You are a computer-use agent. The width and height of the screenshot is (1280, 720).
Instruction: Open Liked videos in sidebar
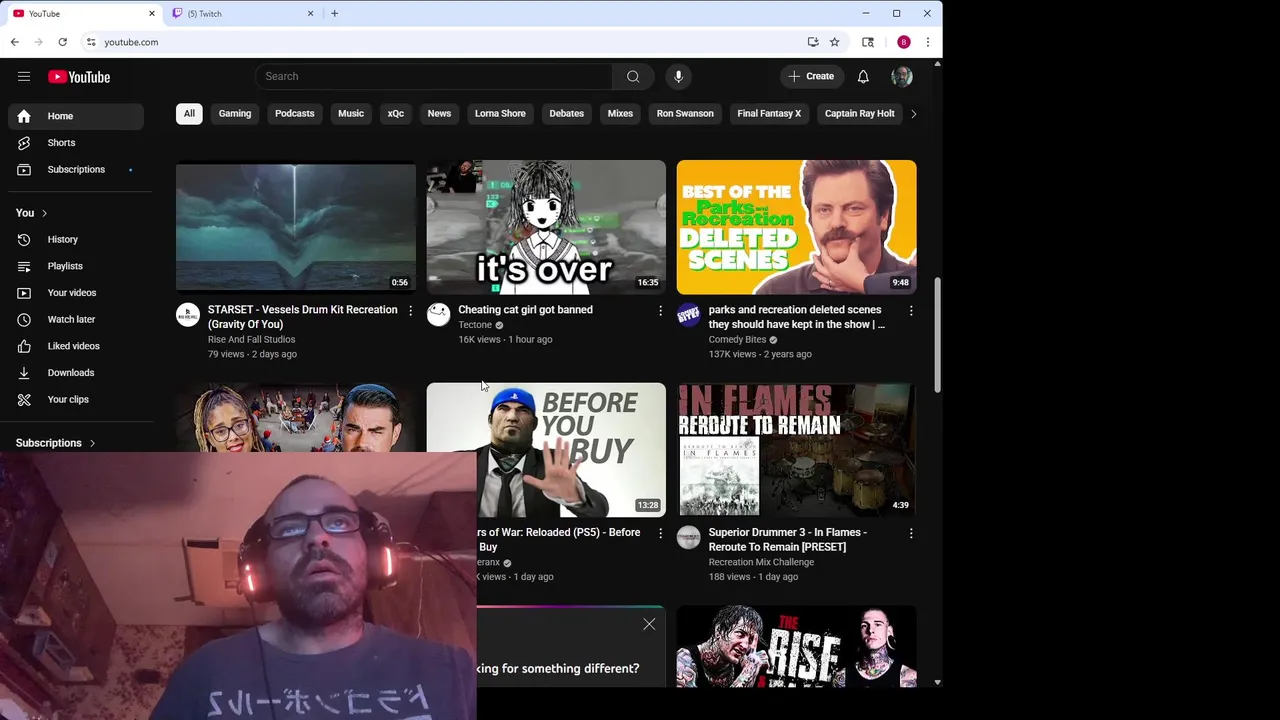pos(76,346)
